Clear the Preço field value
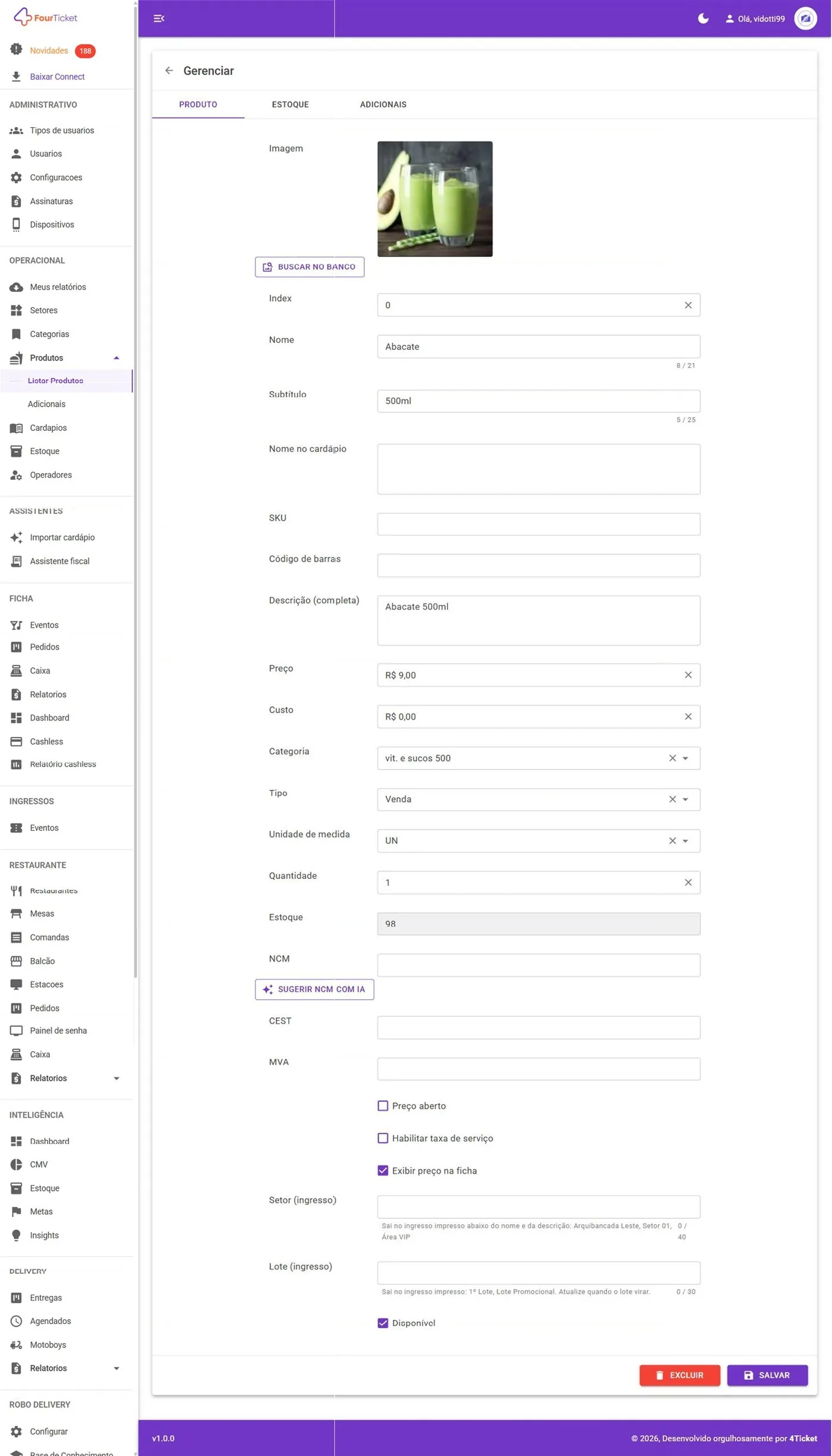 point(688,675)
